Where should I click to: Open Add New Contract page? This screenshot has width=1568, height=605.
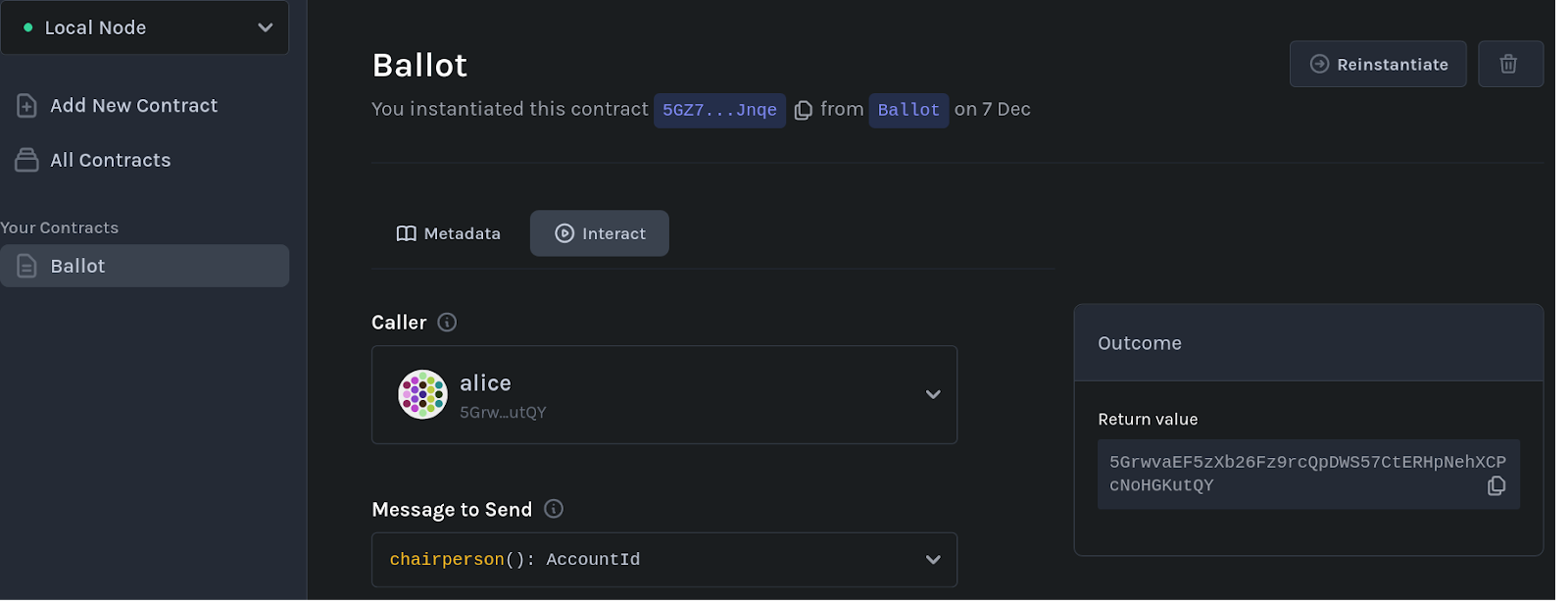[x=133, y=106]
